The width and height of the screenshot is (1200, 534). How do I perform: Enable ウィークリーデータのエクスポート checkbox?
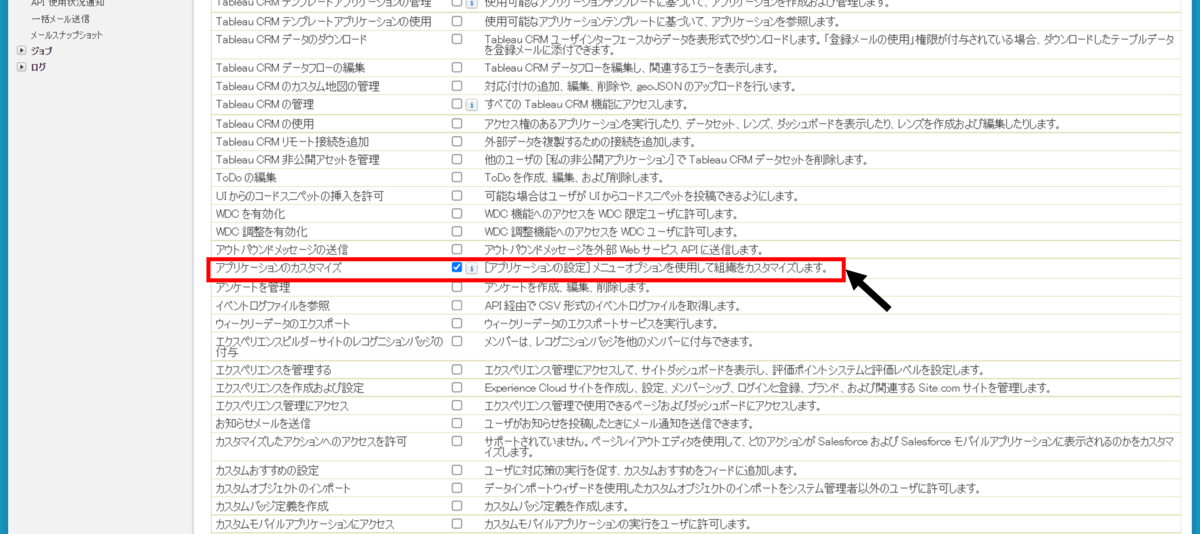tap(457, 323)
